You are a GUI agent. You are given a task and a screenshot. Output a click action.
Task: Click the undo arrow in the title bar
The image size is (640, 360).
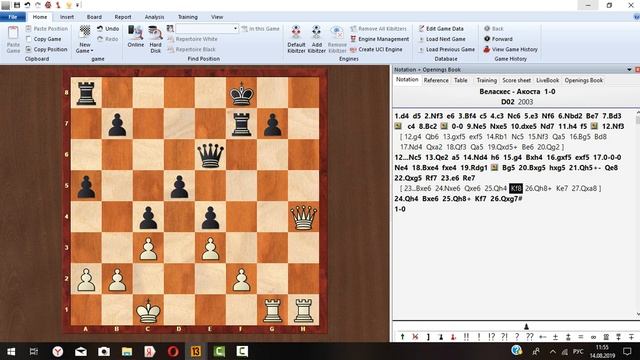point(27,5)
